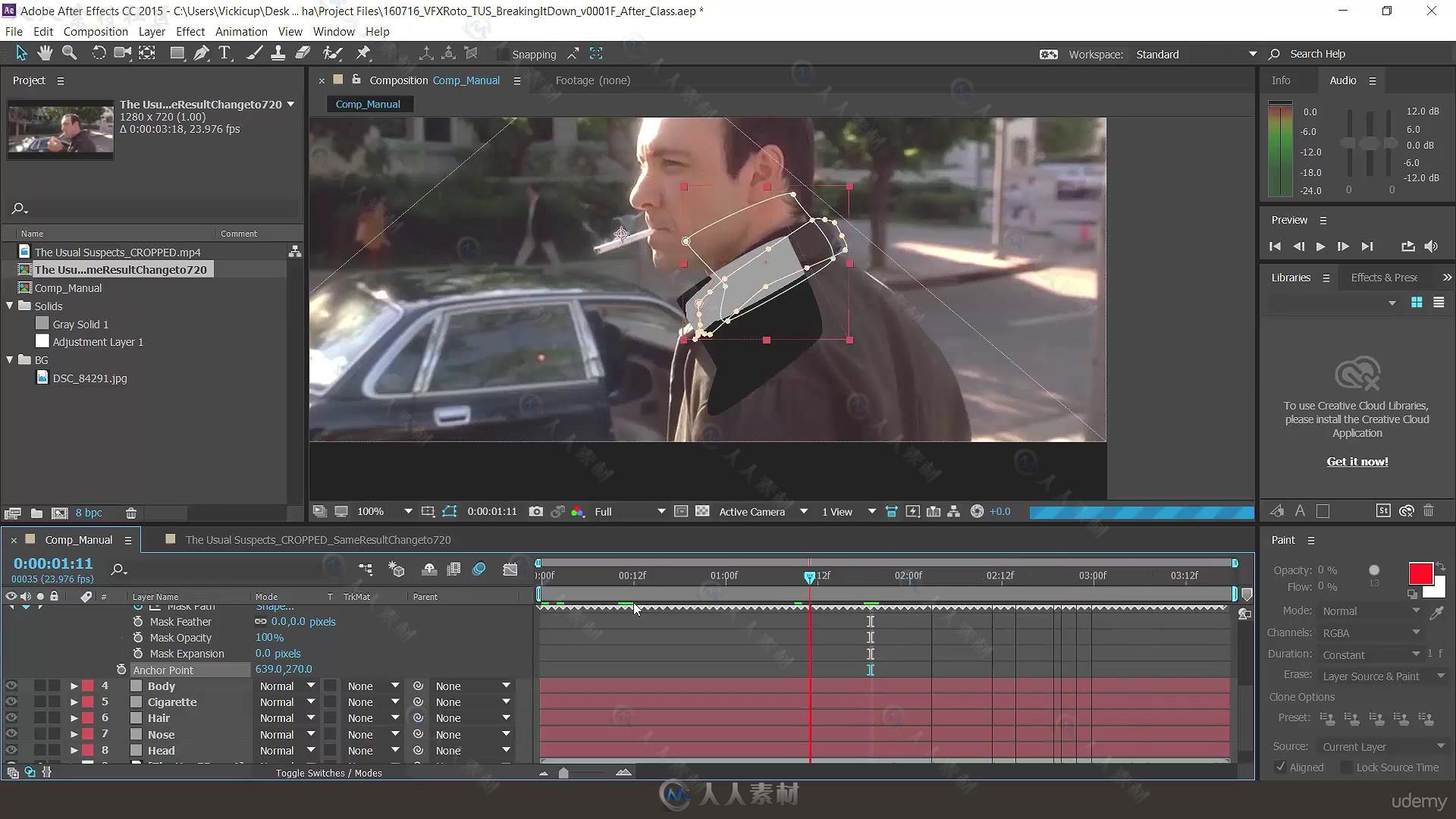Image resolution: width=1456 pixels, height=819 pixels.
Task: Toggle mask and shape path visibility
Action: tap(450, 512)
